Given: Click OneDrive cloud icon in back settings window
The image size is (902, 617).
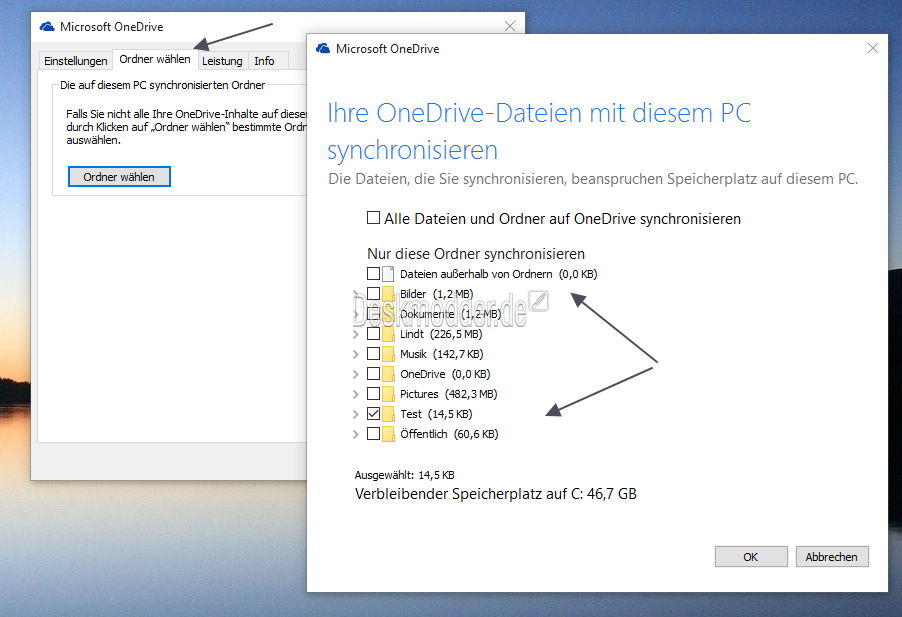Looking at the screenshot, I should pos(47,26).
